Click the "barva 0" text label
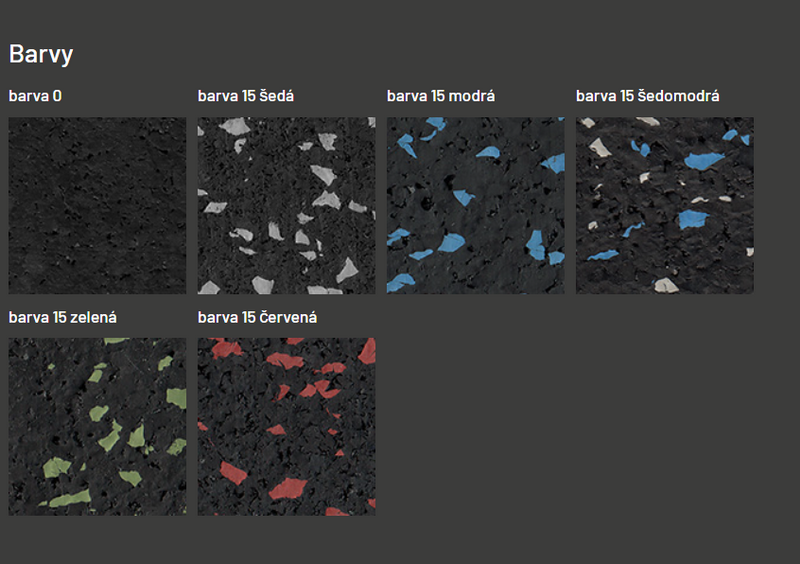This screenshot has width=800, height=564. click(36, 96)
